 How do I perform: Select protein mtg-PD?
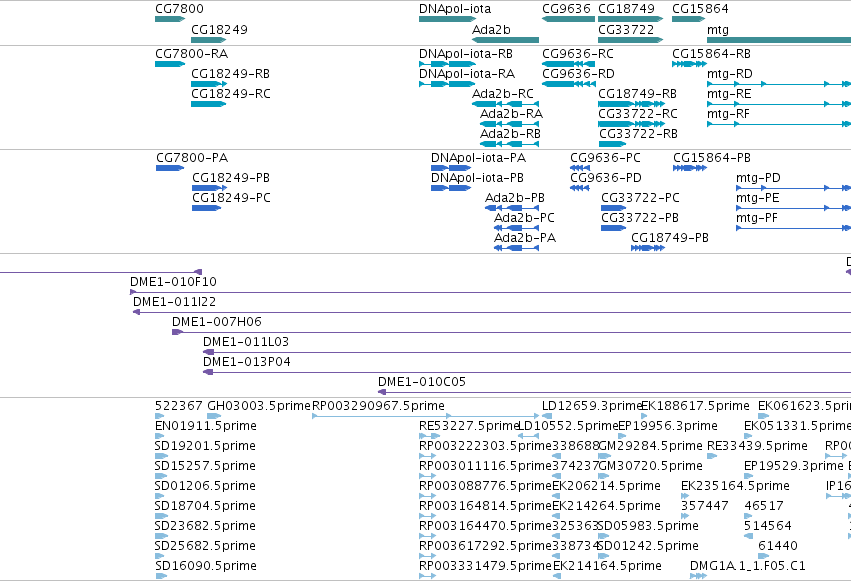click(758, 178)
